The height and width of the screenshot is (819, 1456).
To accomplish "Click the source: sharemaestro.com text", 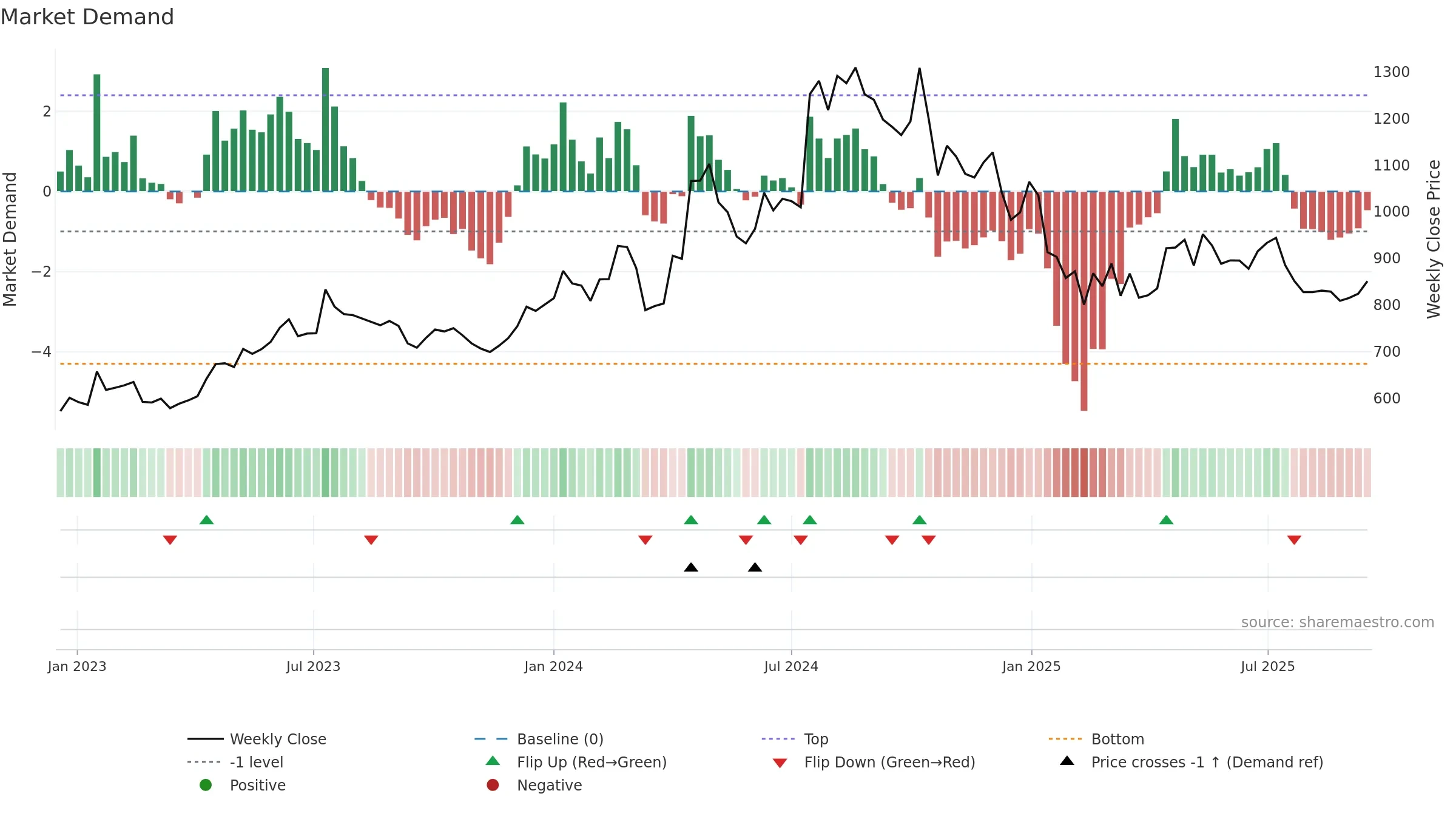I will 1338,622.
